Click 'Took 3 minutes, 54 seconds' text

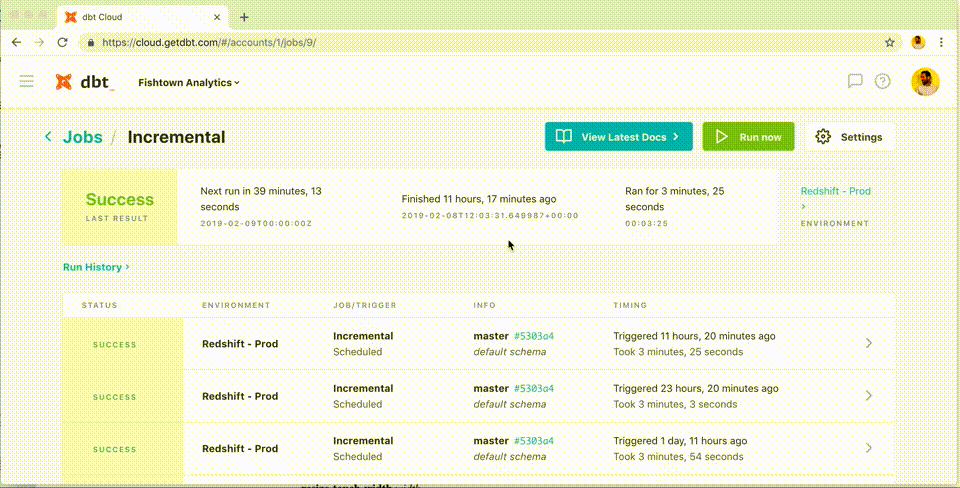678,457
